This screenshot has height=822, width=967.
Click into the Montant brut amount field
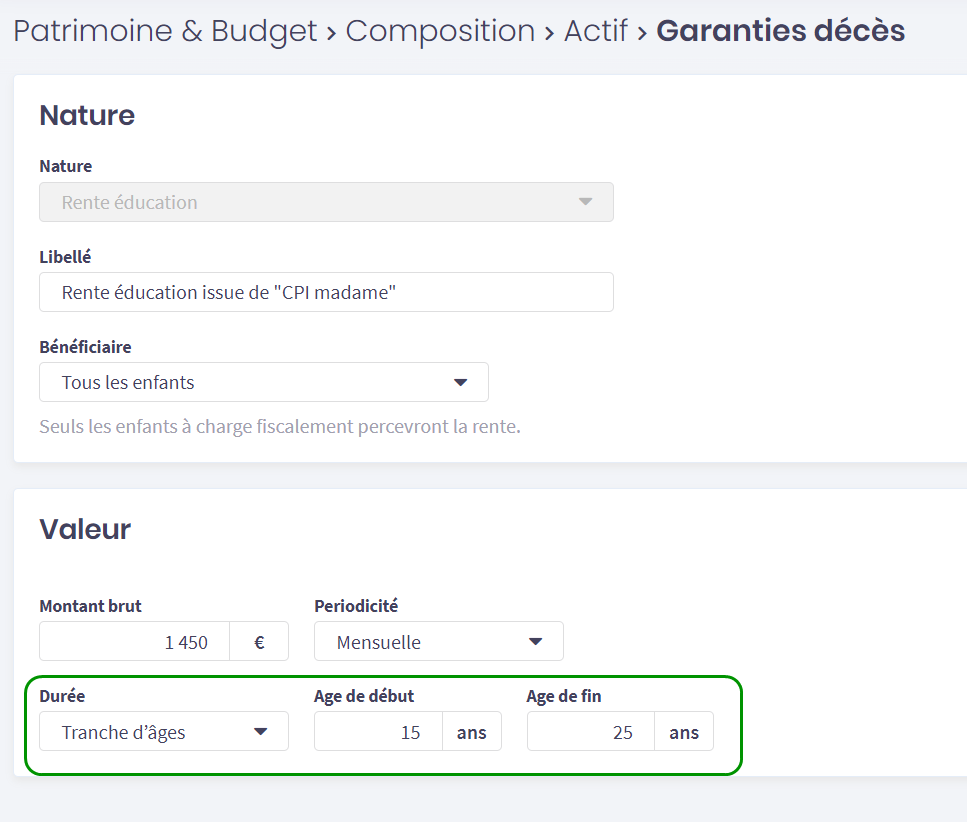point(135,642)
